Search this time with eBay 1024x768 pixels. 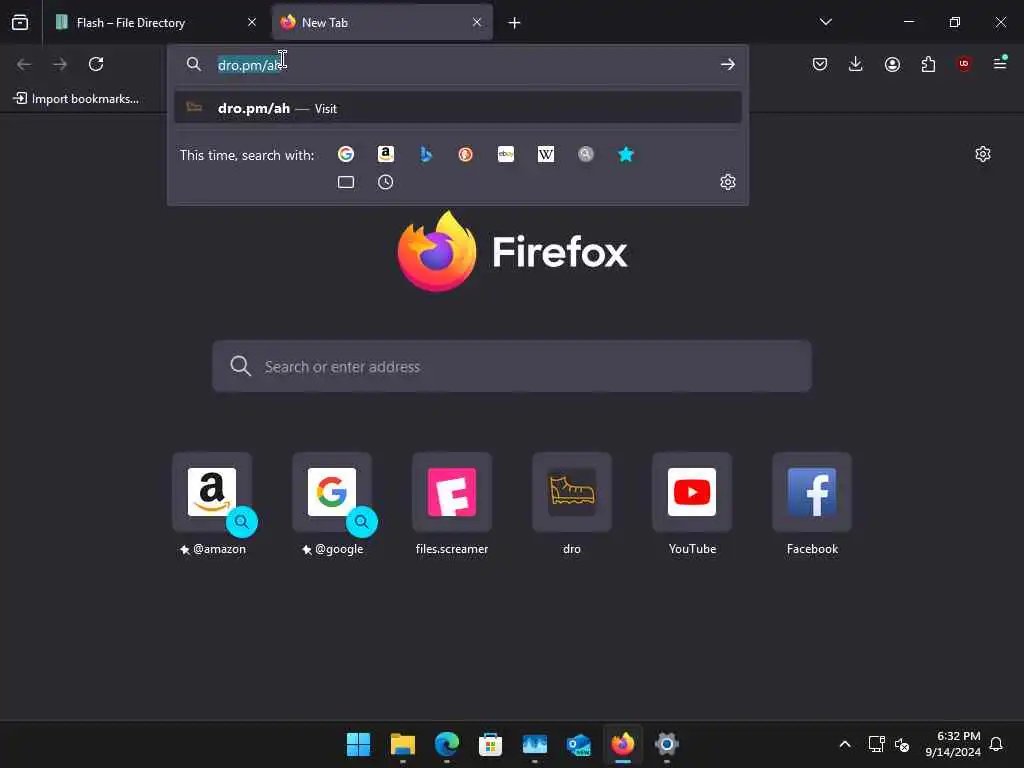coord(506,154)
